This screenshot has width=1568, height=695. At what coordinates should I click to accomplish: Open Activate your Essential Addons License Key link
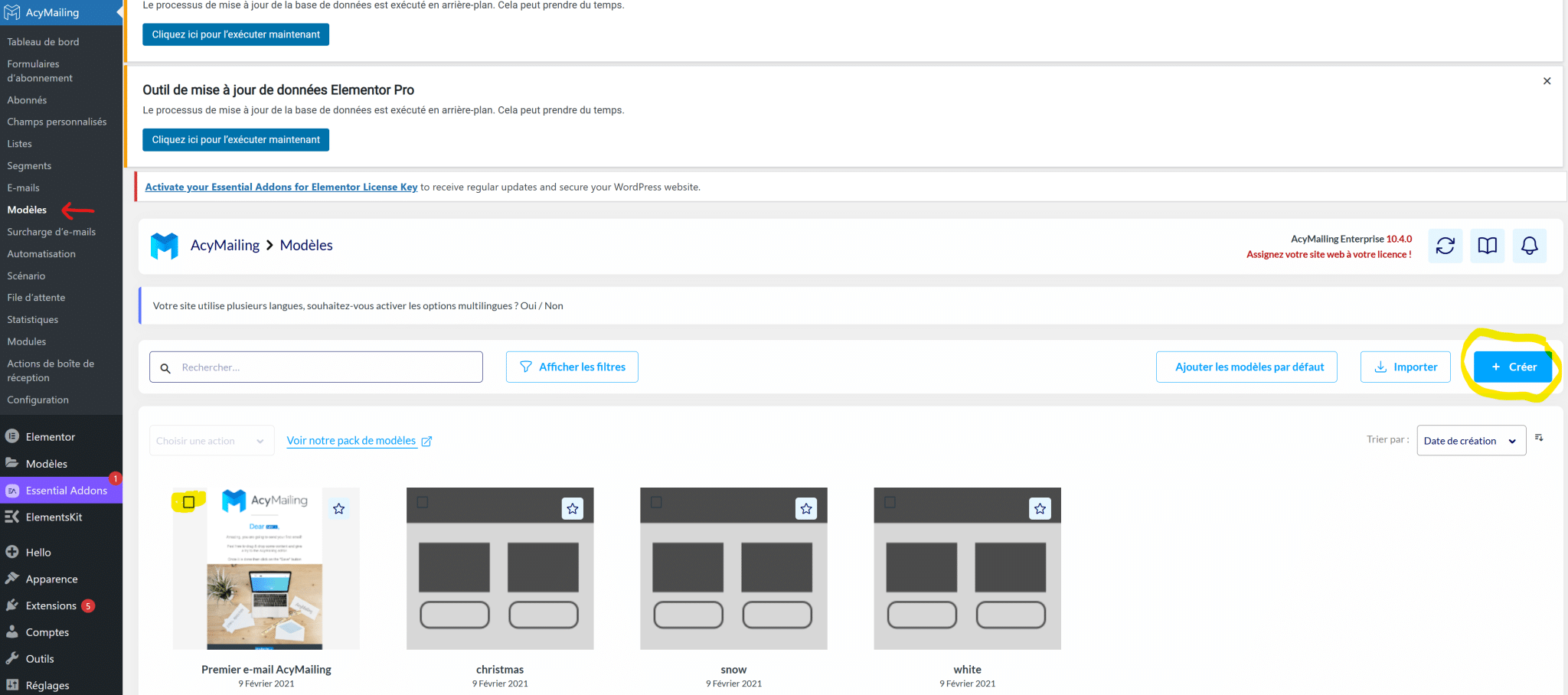[x=281, y=187]
